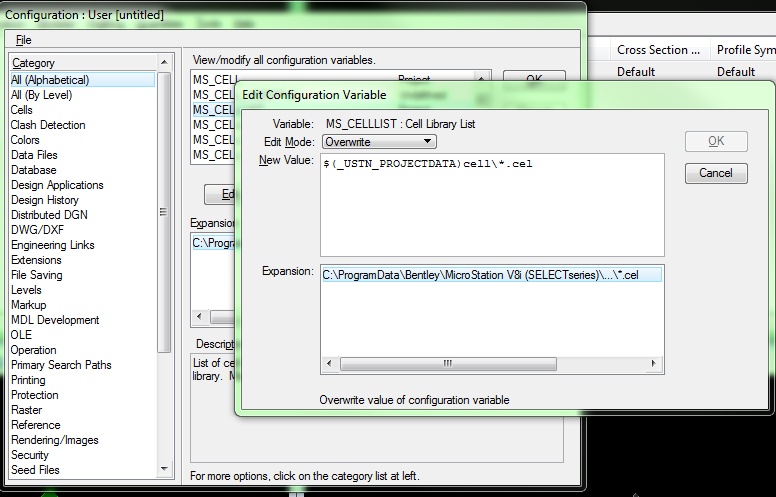Click the Expansion horizontal scrollbar thumb
This screenshot has height=497, width=776.
[448, 364]
